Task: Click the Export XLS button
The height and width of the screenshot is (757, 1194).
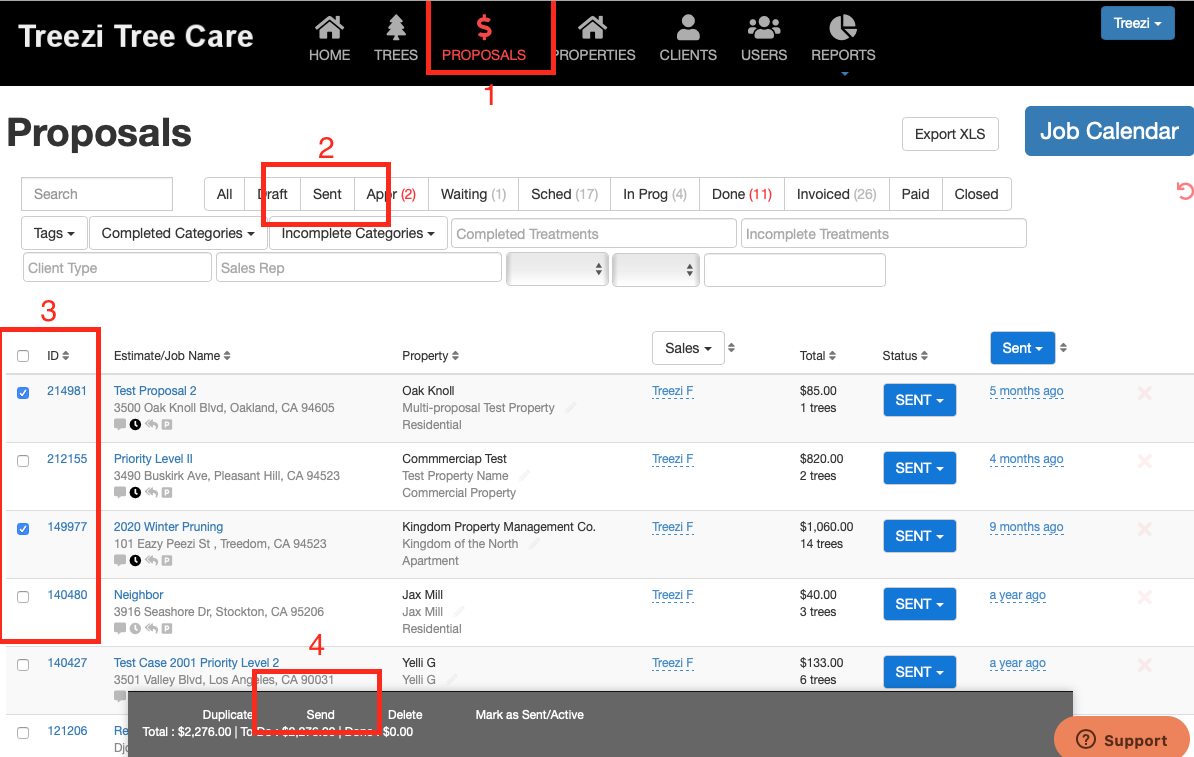Action: pyautogui.click(x=949, y=134)
